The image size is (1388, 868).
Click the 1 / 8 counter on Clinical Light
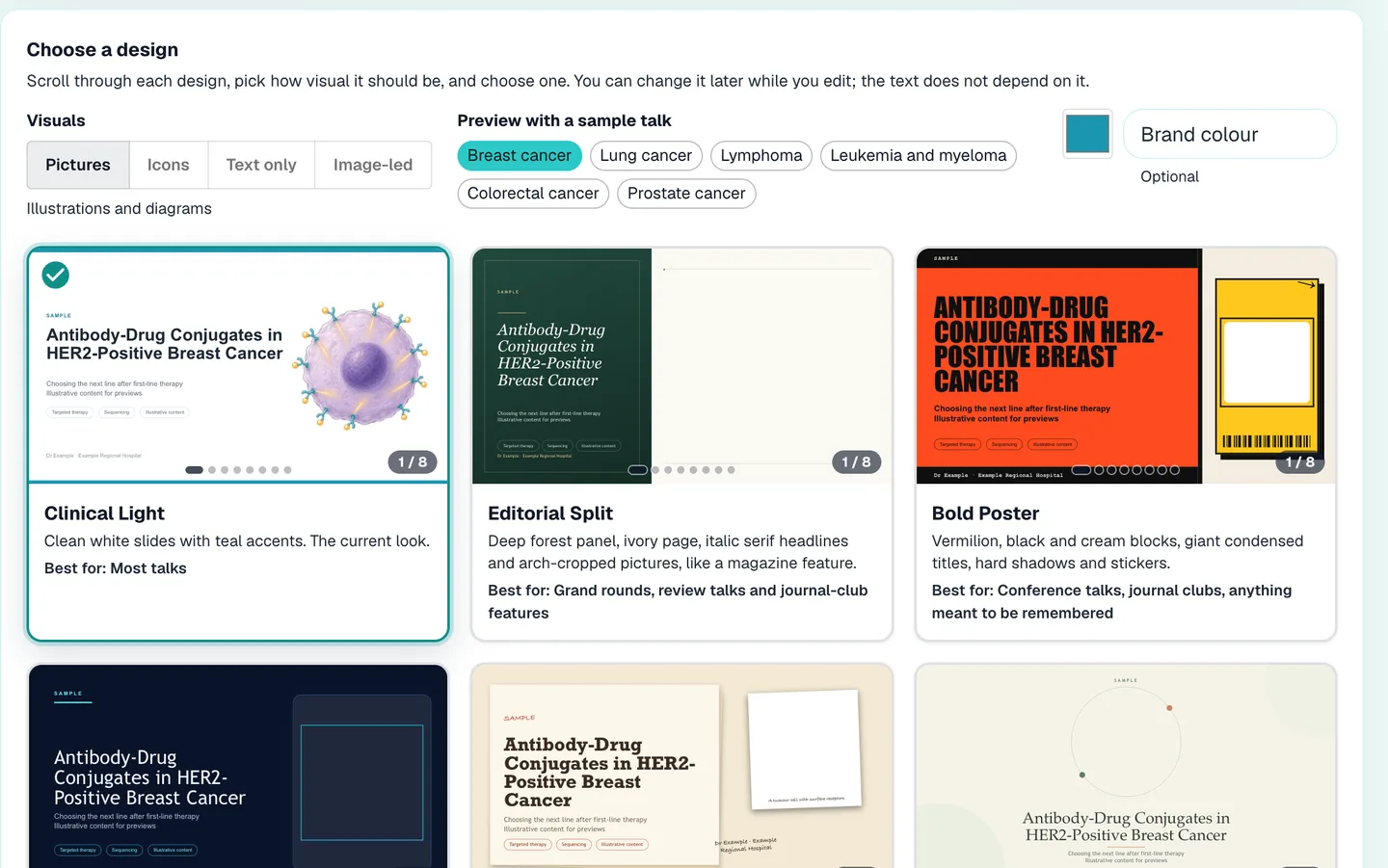(x=413, y=462)
